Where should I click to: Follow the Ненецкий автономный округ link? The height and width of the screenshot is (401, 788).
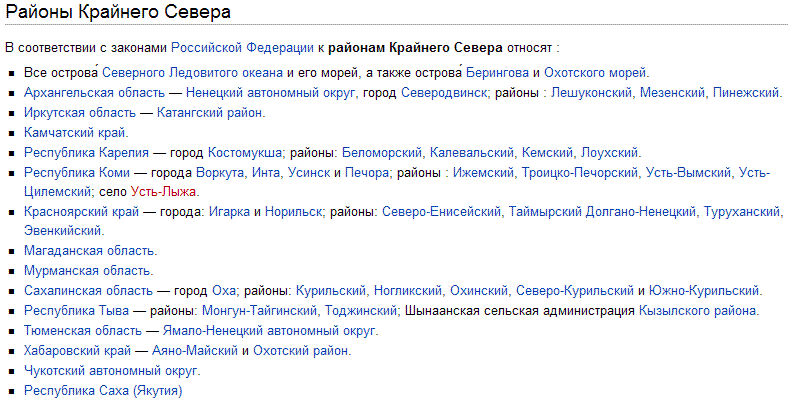270,93
